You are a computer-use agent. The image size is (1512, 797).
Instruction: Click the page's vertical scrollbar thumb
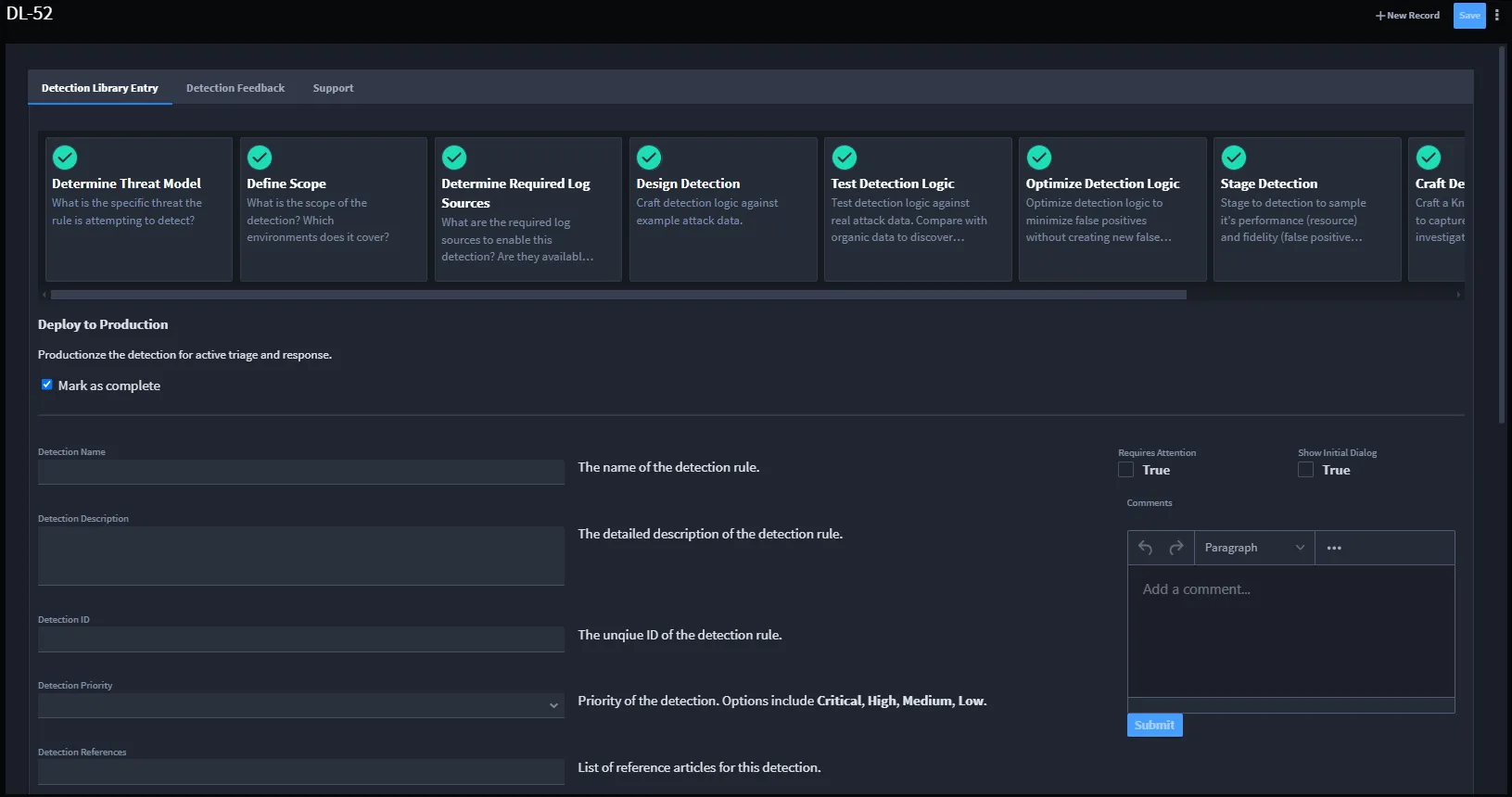click(1502, 235)
